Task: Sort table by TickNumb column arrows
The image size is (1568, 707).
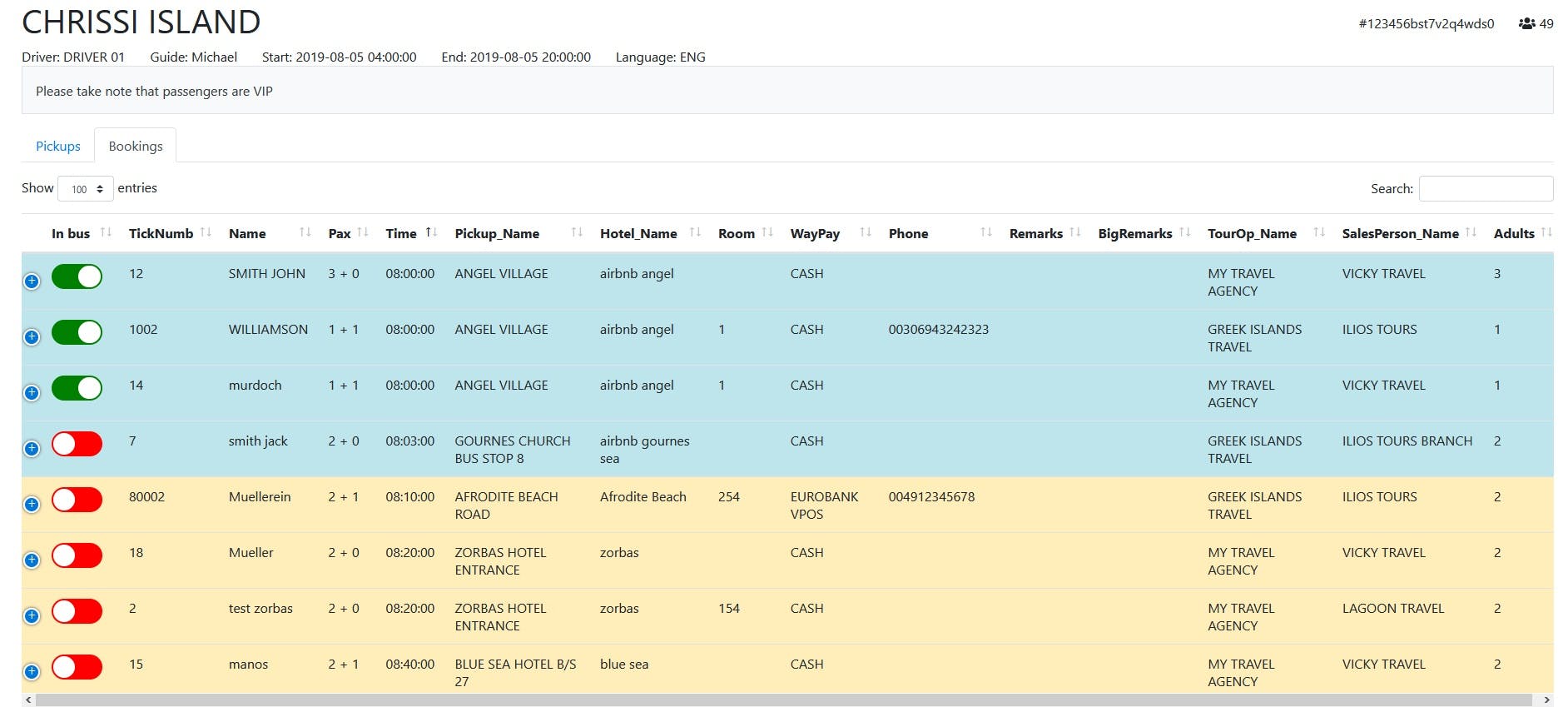Action: pyautogui.click(x=206, y=233)
